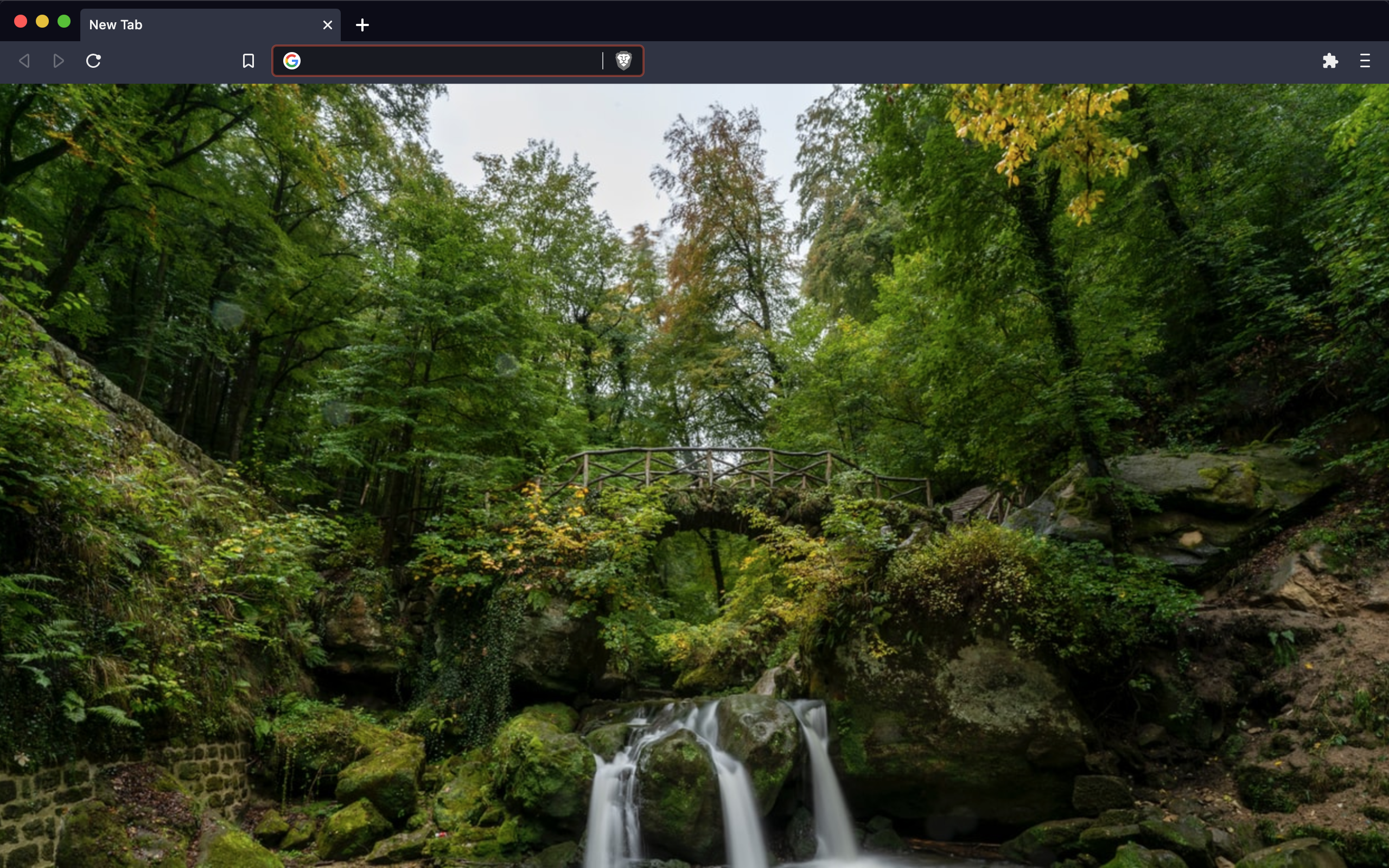Open the Extensions puzzle icon
Viewport: 1389px width, 868px height.
tap(1330, 60)
